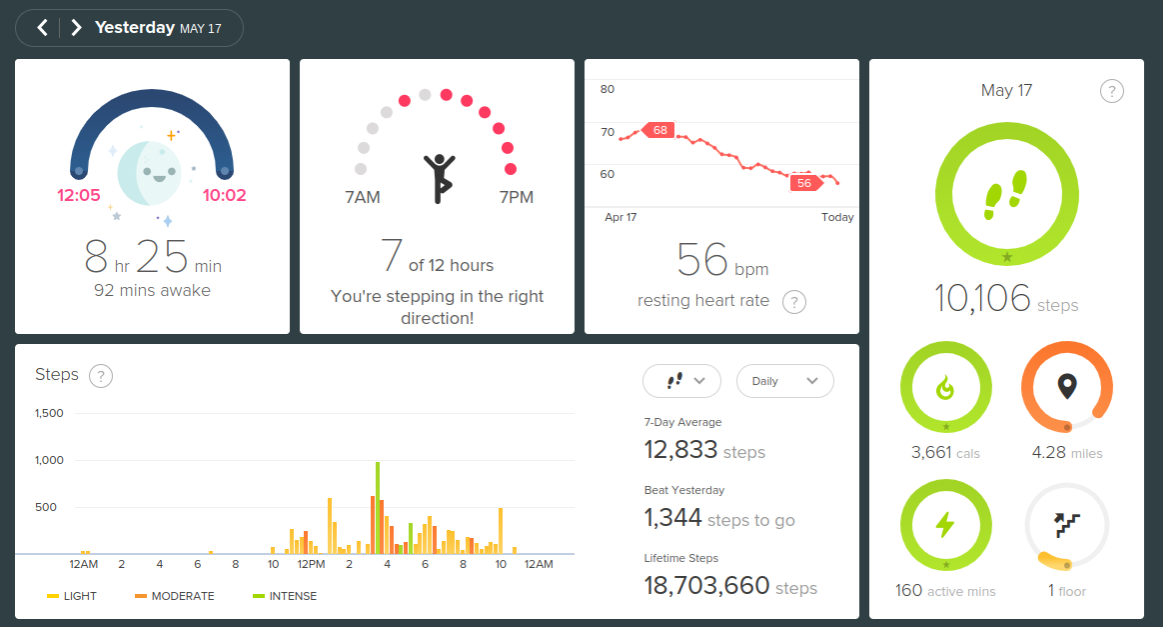Click the 7AM hourly activity label
Image resolution: width=1163 pixels, height=627 pixels.
click(362, 197)
